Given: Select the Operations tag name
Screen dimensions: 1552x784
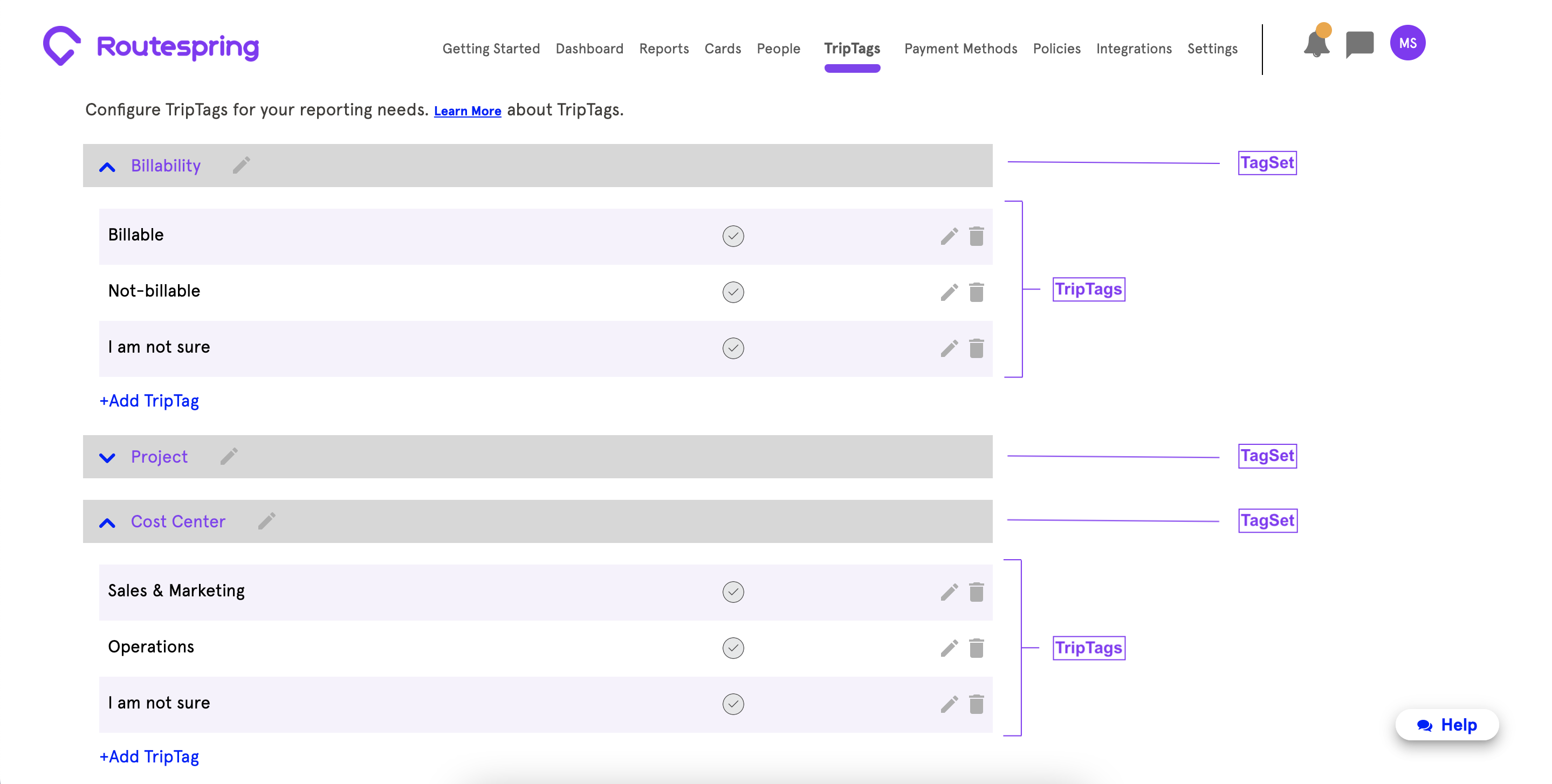Looking at the screenshot, I should click(150, 647).
